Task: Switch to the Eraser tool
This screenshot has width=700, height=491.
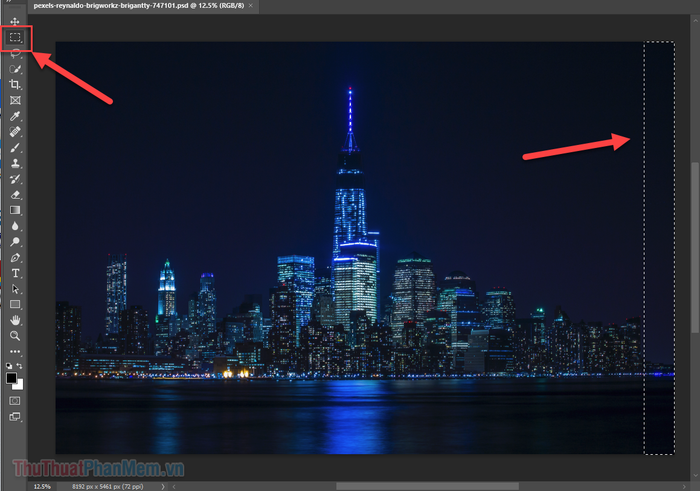Action: tap(15, 194)
